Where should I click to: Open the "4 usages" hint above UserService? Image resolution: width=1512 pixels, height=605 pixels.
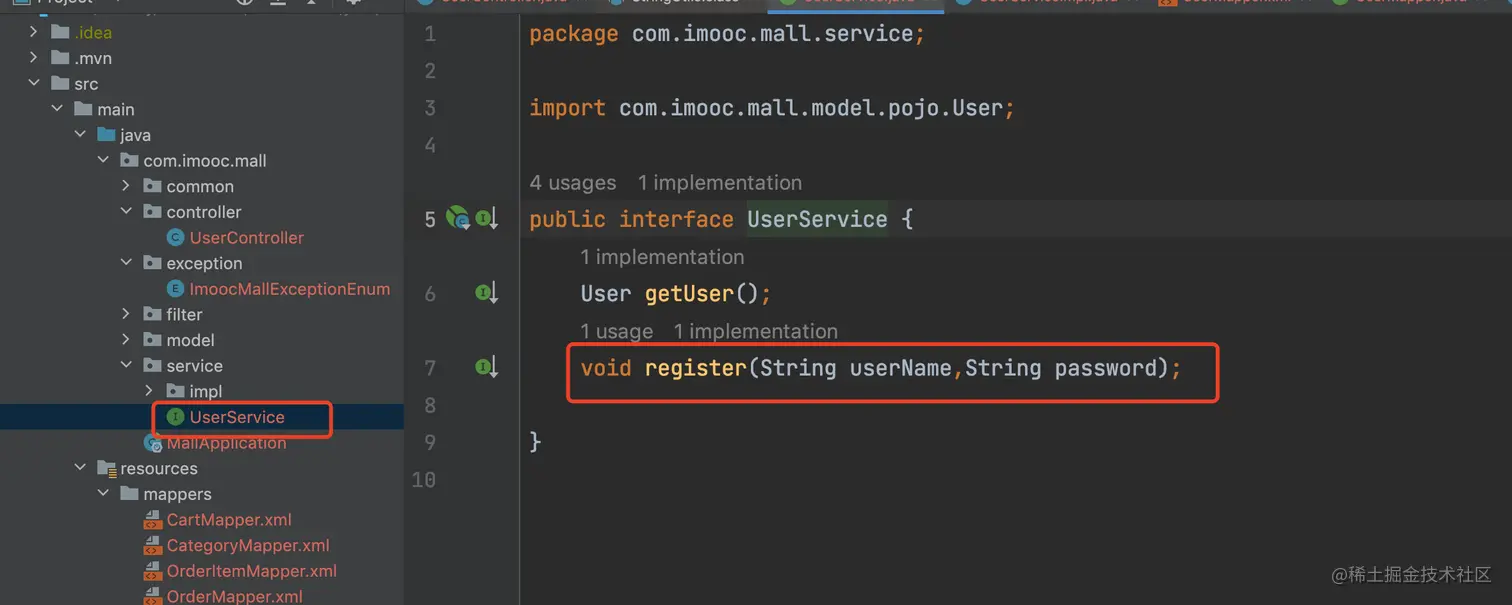pyautogui.click(x=572, y=183)
